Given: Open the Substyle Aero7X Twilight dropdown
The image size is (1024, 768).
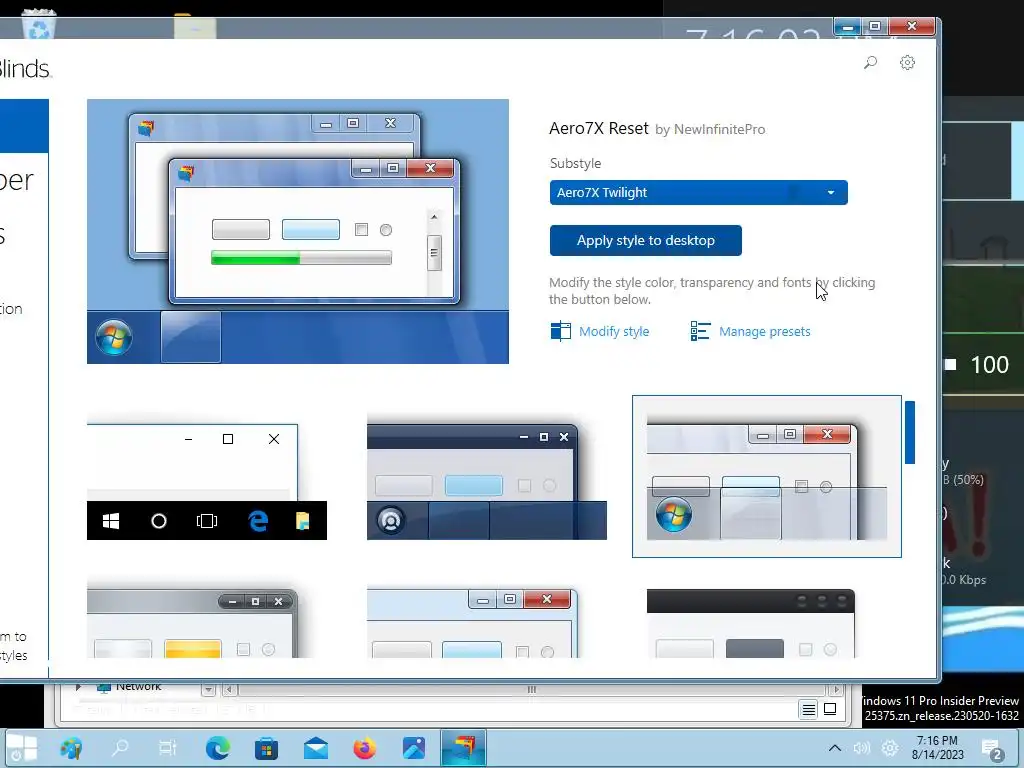Looking at the screenshot, I should point(698,193).
